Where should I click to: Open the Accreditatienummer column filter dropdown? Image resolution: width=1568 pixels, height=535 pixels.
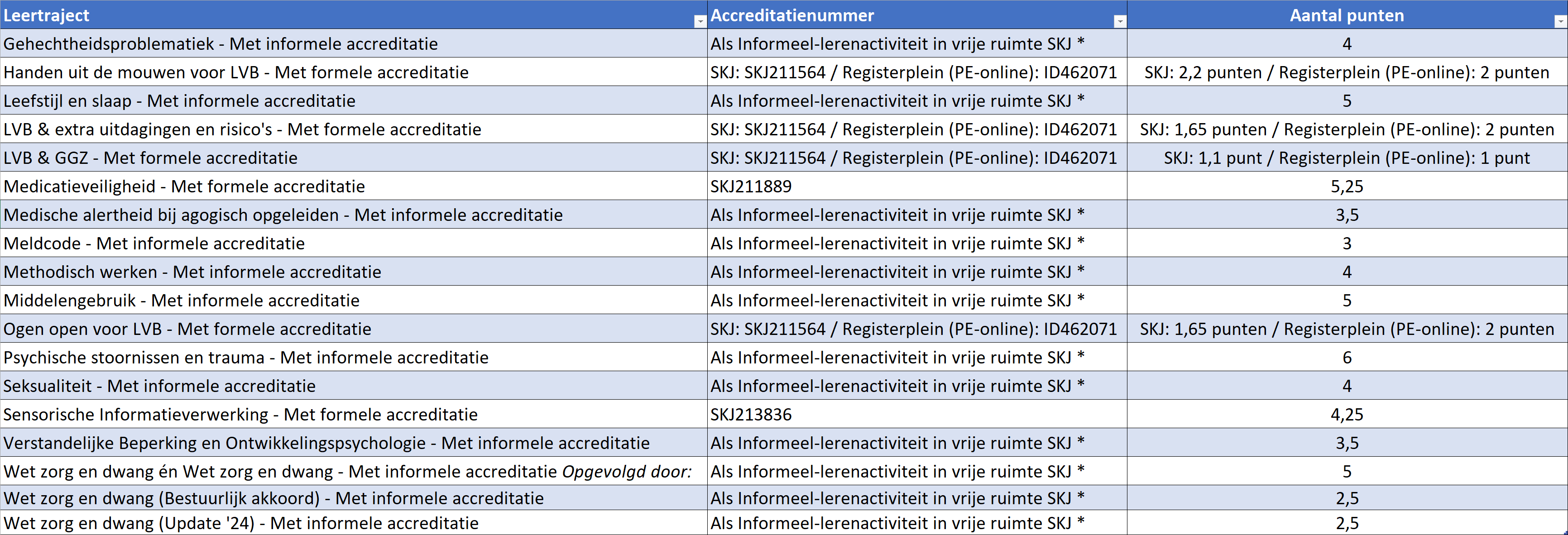1119,21
